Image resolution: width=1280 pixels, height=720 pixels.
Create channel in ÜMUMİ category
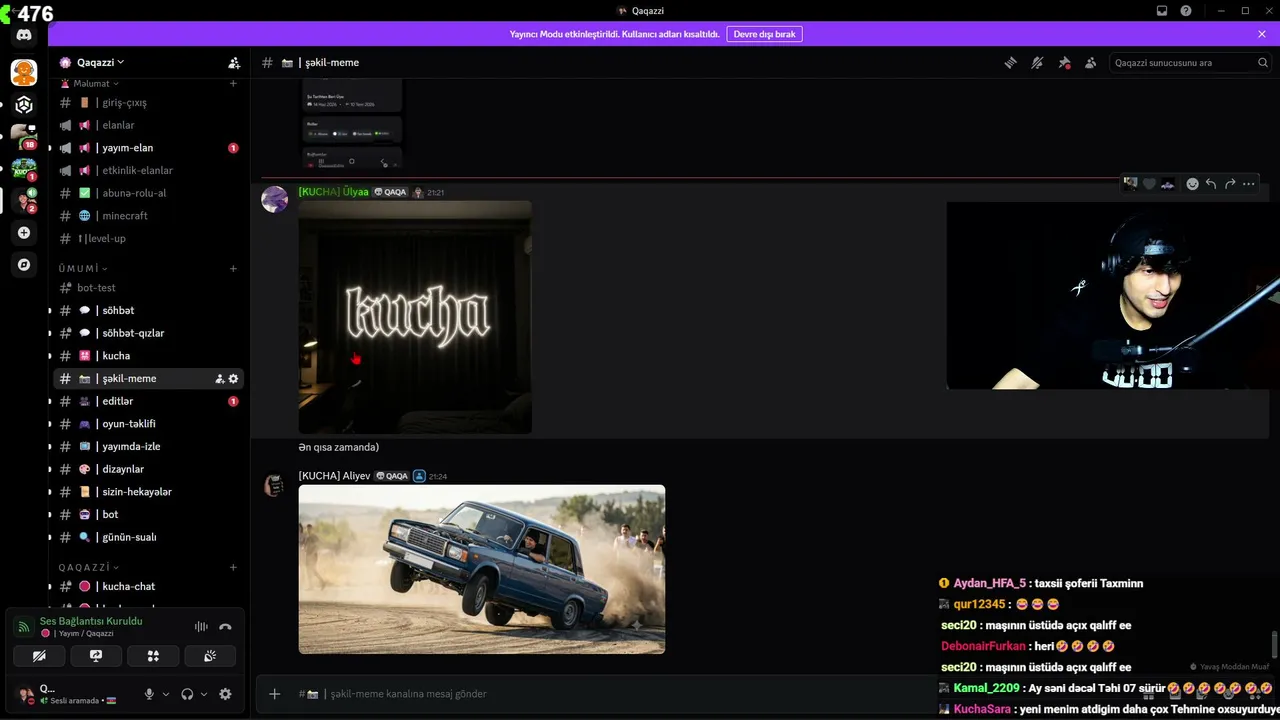click(233, 268)
